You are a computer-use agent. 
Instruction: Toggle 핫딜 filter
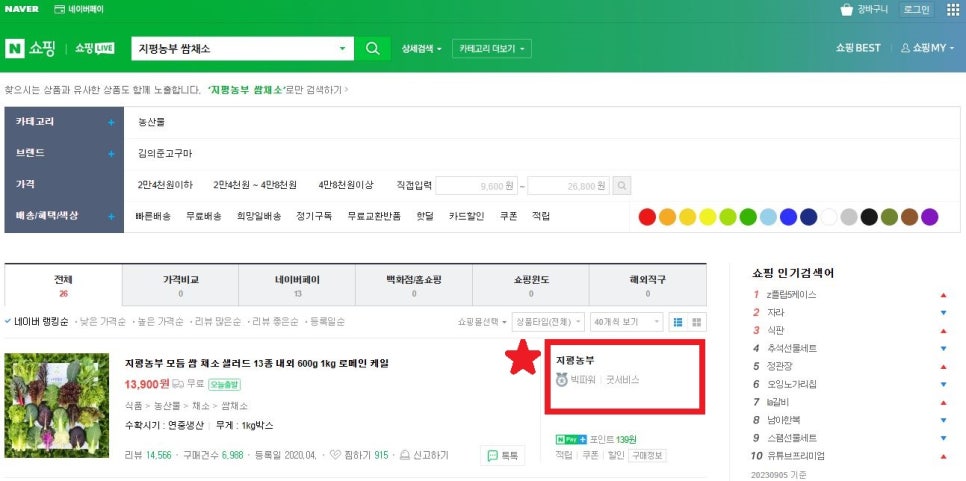424,216
